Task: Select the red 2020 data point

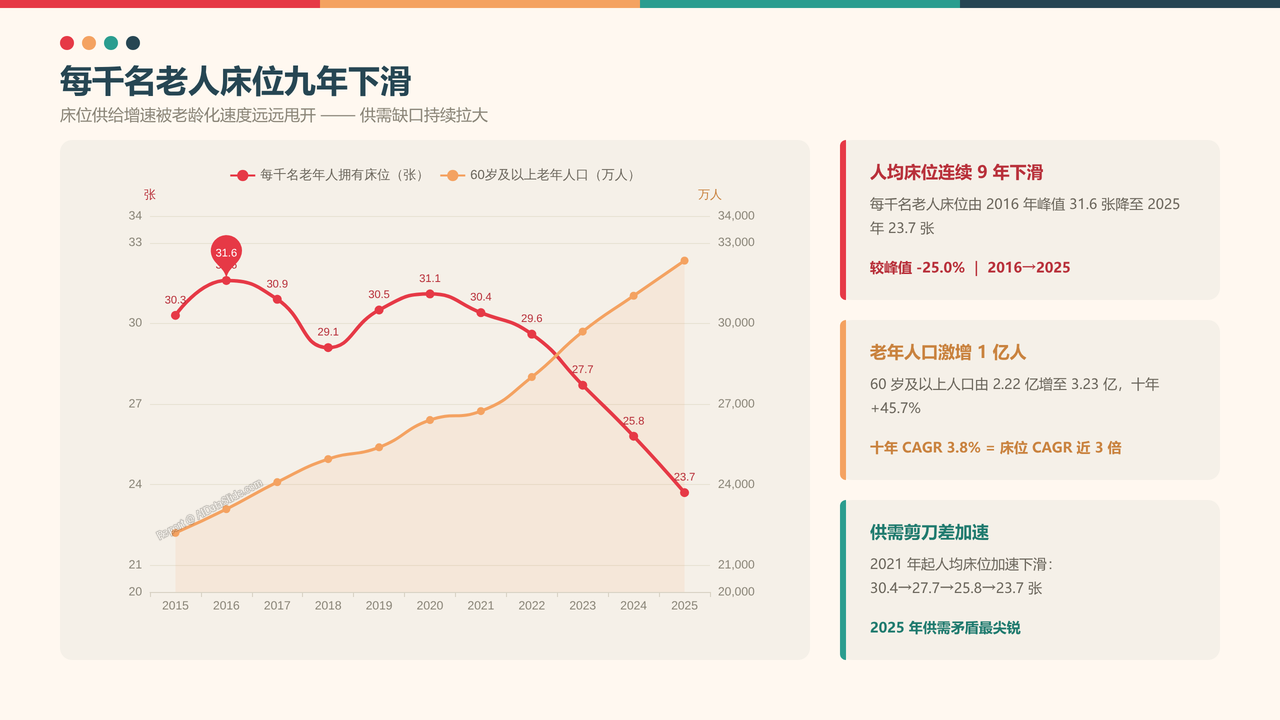Action: pyautogui.click(x=430, y=294)
